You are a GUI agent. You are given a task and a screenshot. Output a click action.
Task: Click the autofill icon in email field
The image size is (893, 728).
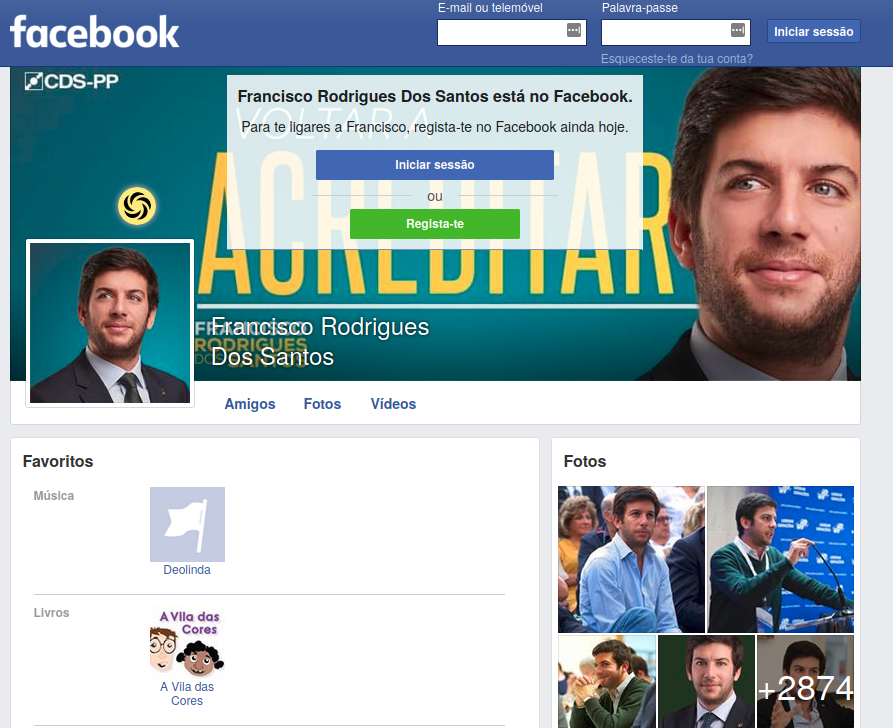[574, 30]
